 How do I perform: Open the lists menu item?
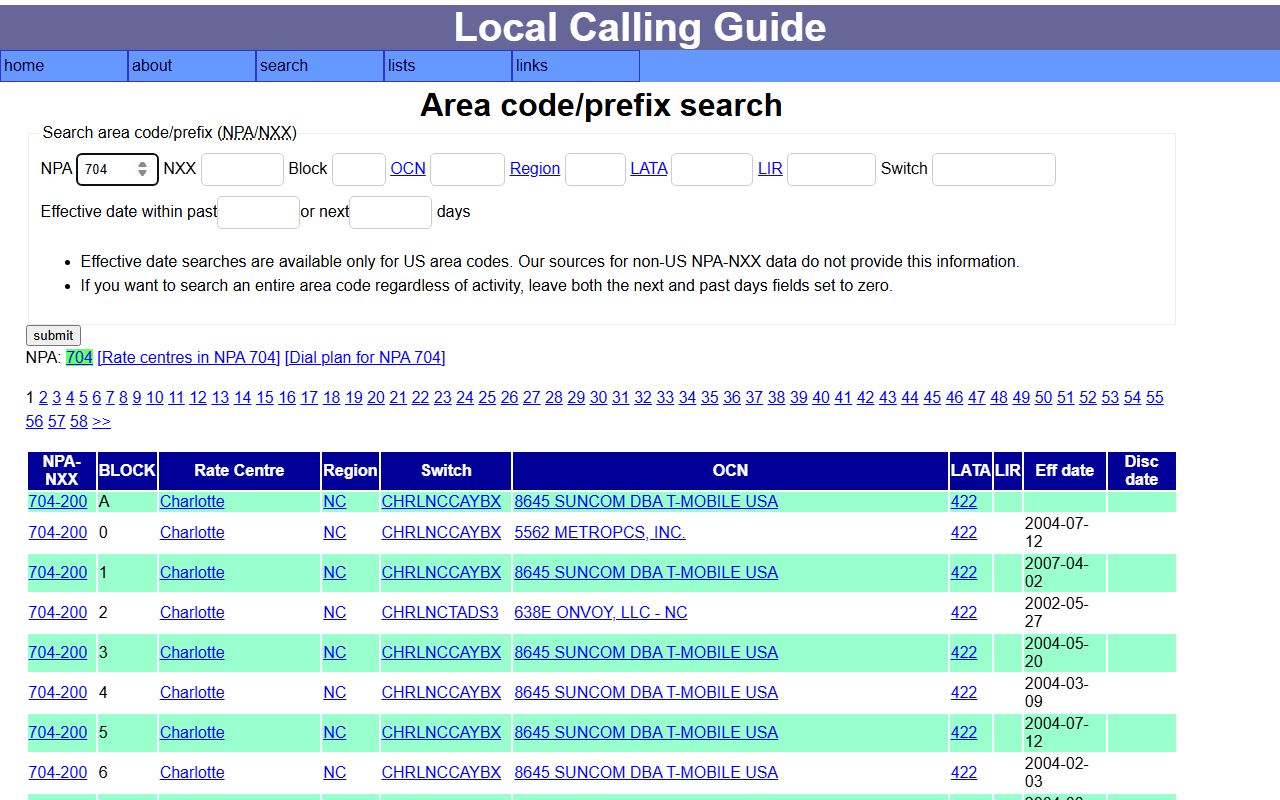pos(448,66)
